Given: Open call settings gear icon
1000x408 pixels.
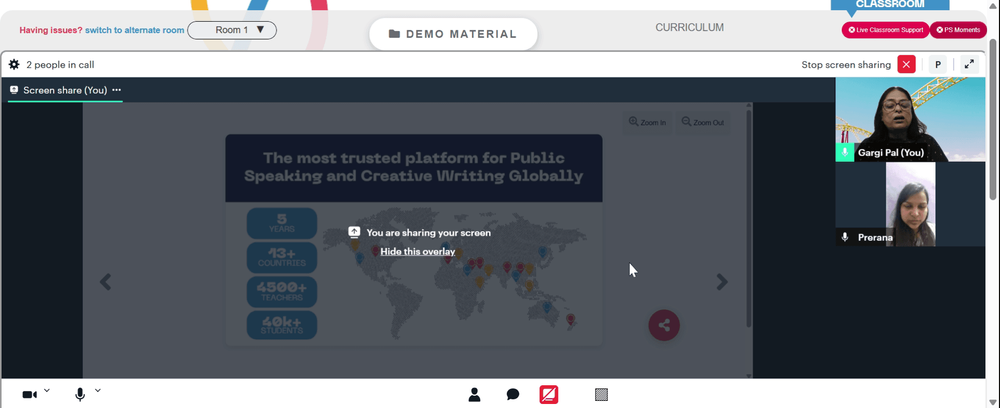Looking at the screenshot, I should click(x=14, y=64).
